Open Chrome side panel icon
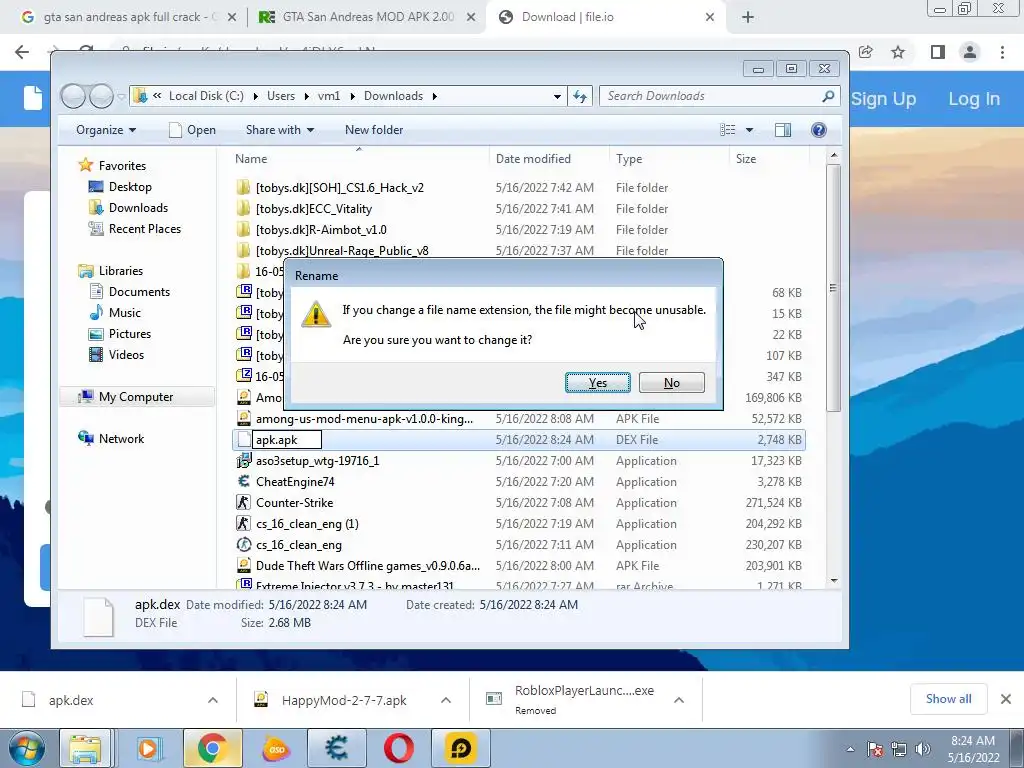Image resolution: width=1024 pixels, height=768 pixels. point(937,52)
